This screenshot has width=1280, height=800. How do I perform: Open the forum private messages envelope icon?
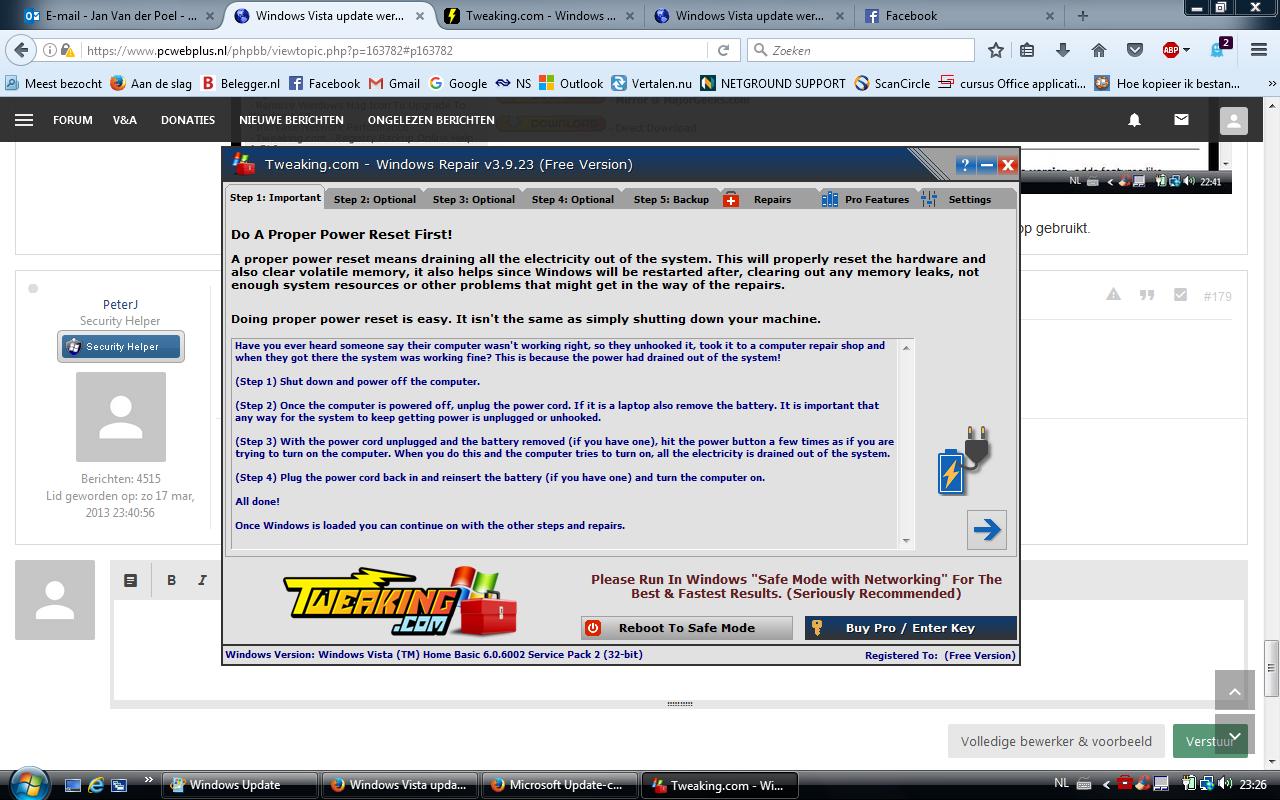coord(1181,119)
